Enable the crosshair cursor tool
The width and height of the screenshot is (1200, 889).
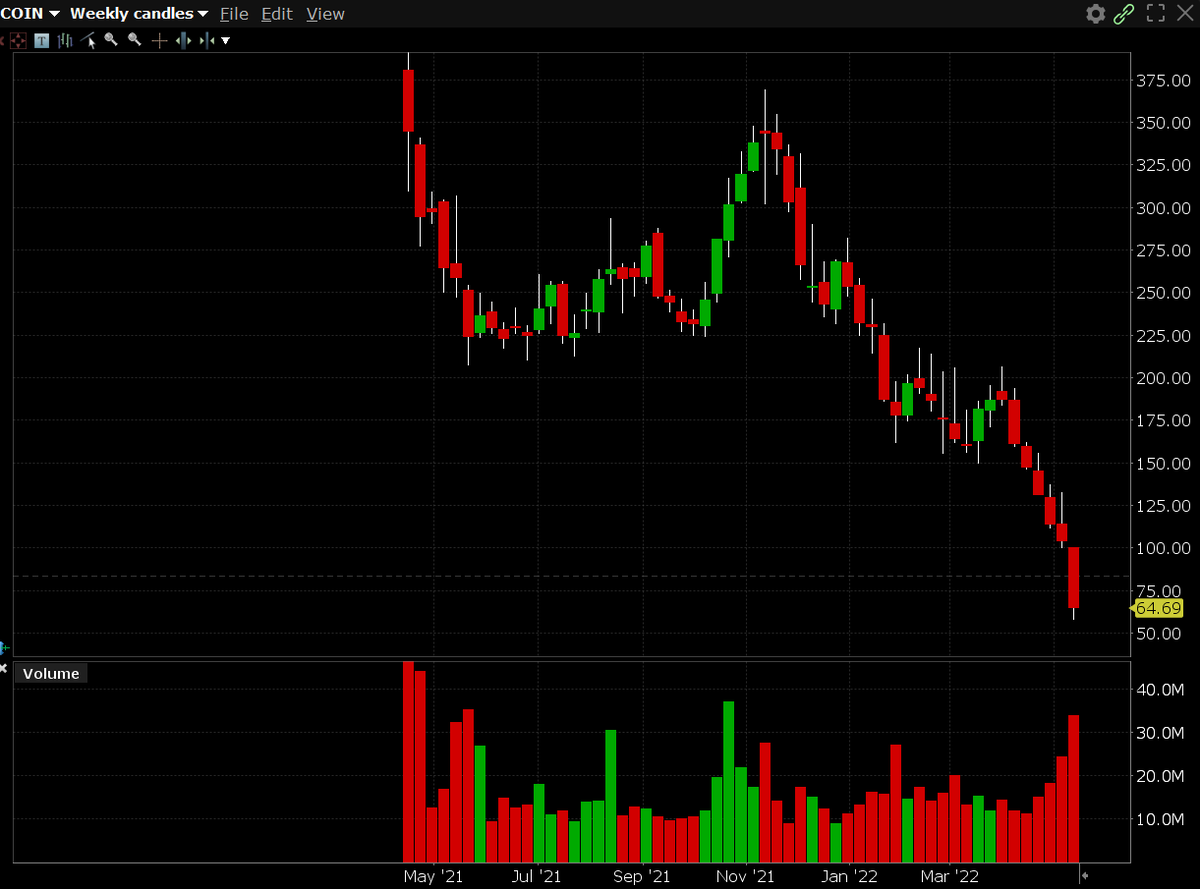[159, 40]
